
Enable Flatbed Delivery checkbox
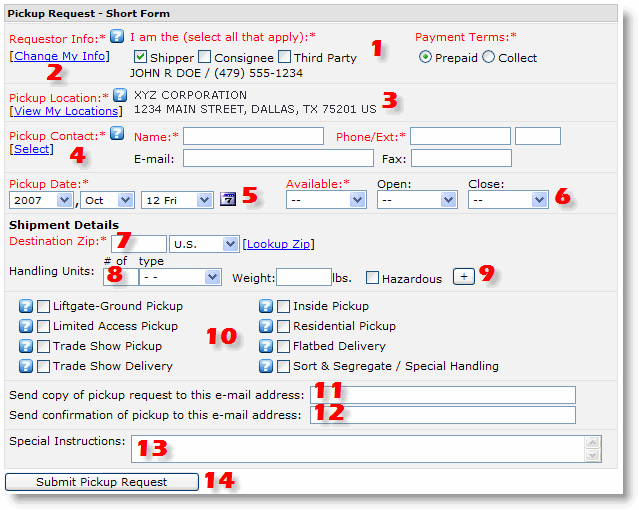pyautogui.click(x=283, y=346)
